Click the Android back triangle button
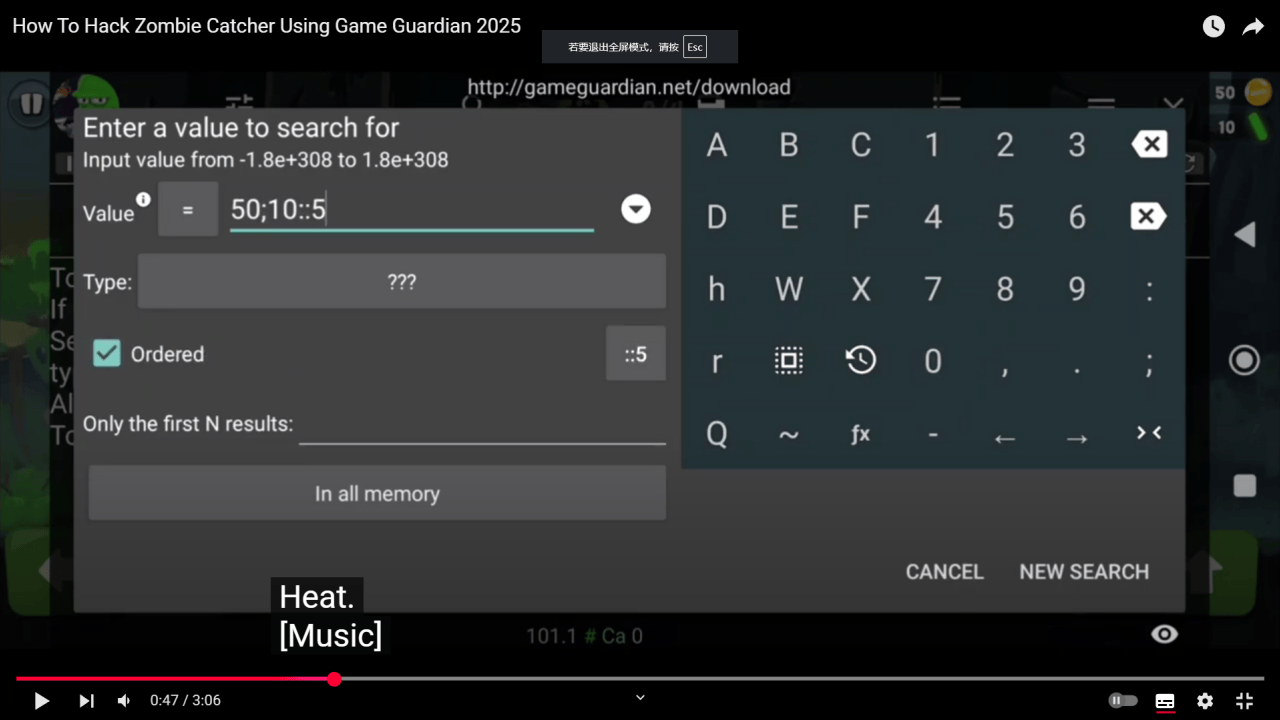This screenshot has height=720, width=1280. 1244,235
